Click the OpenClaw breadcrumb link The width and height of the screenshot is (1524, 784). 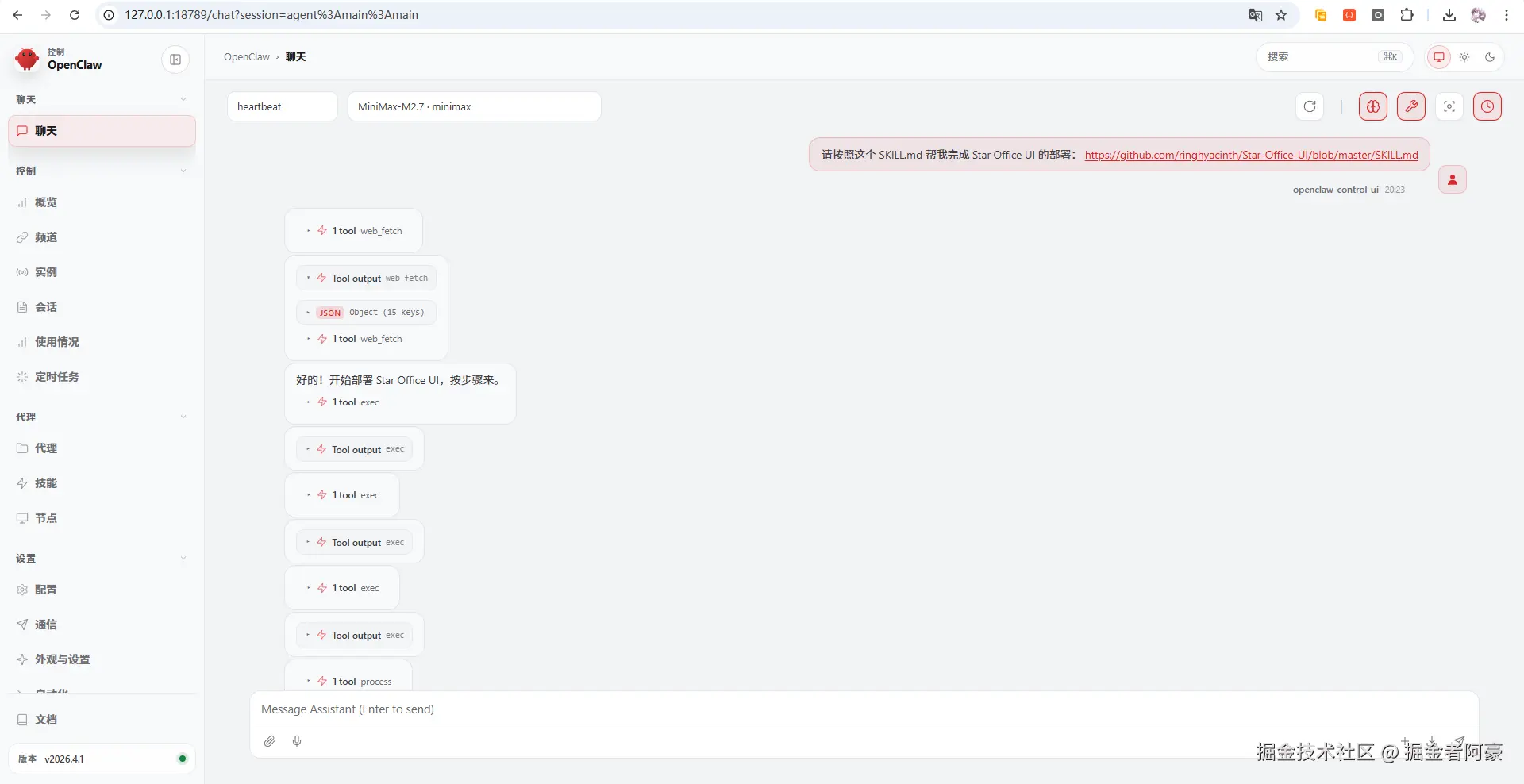point(247,57)
